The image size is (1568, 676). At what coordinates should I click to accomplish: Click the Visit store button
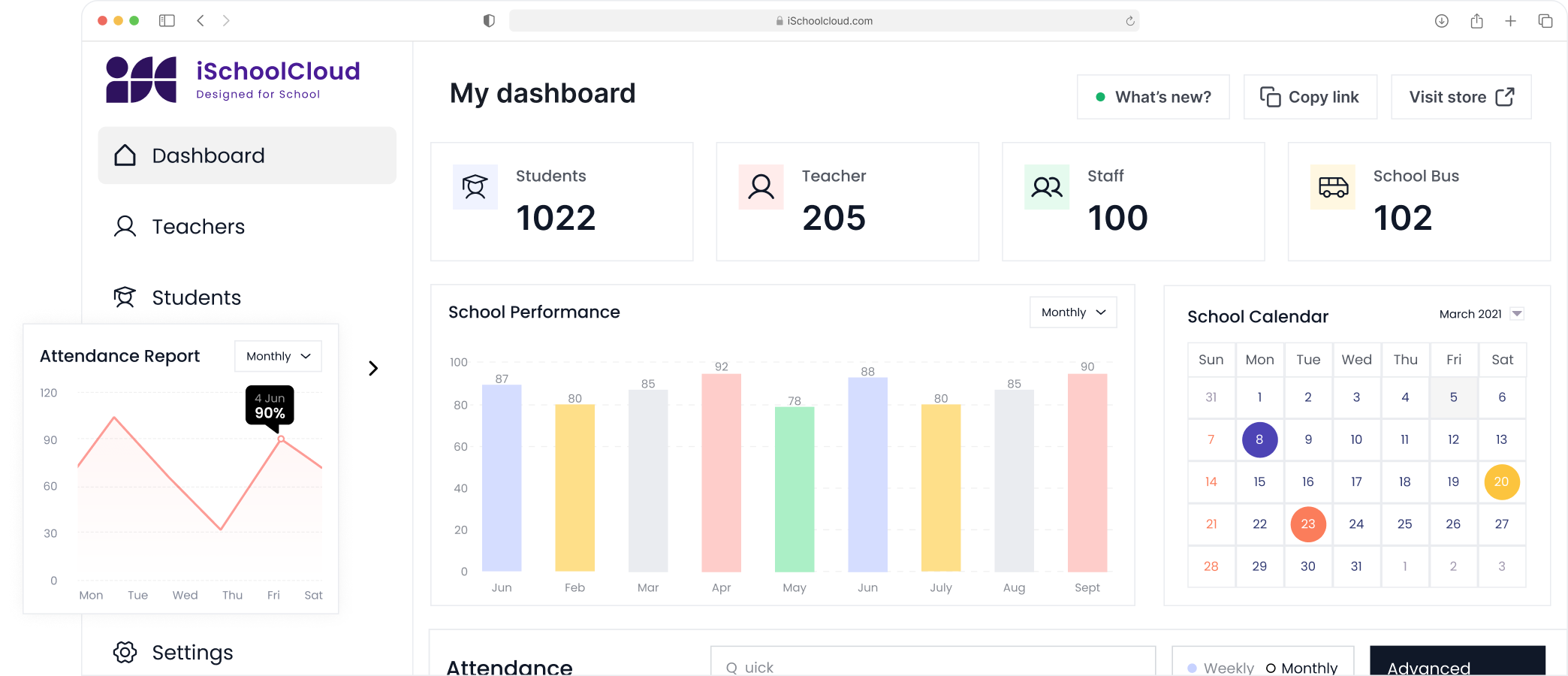pyautogui.click(x=1461, y=97)
